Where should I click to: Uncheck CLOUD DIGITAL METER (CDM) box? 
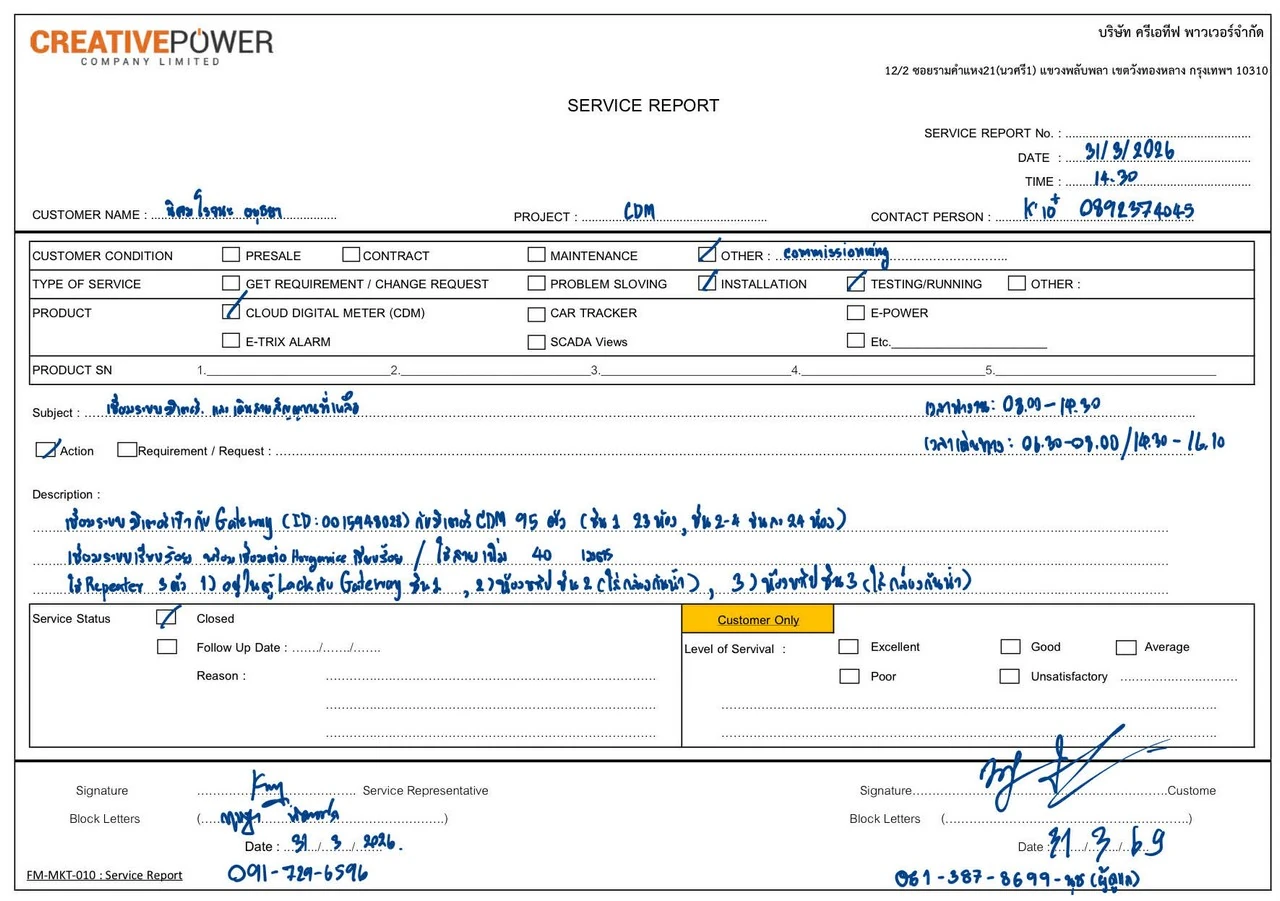click(231, 312)
